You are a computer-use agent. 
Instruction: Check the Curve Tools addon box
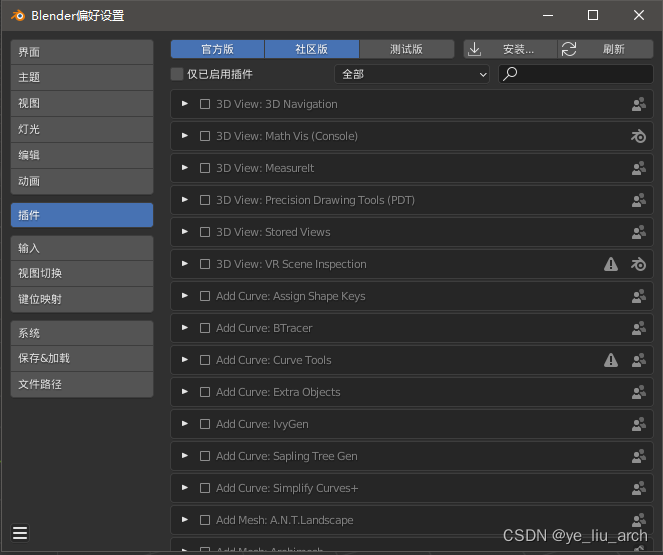[x=205, y=360]
